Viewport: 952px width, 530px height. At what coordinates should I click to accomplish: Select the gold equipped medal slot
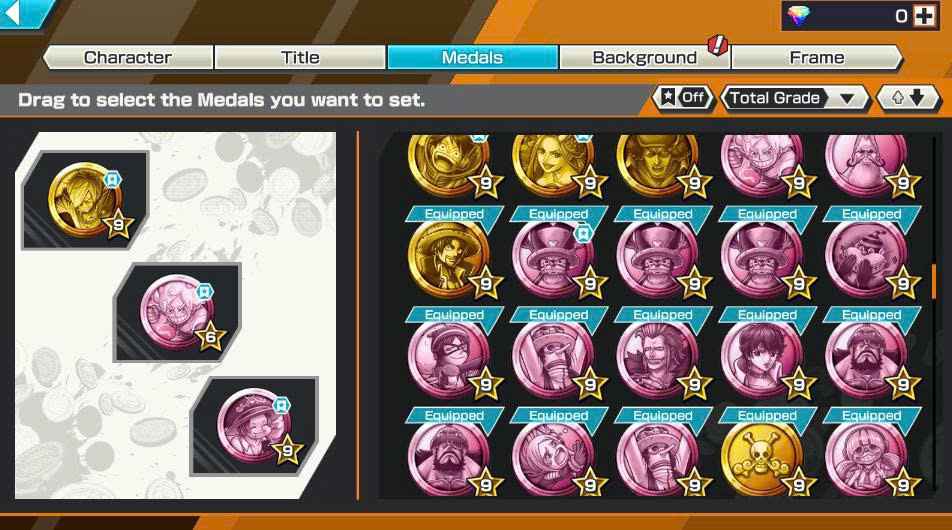(x=85, y=200)
